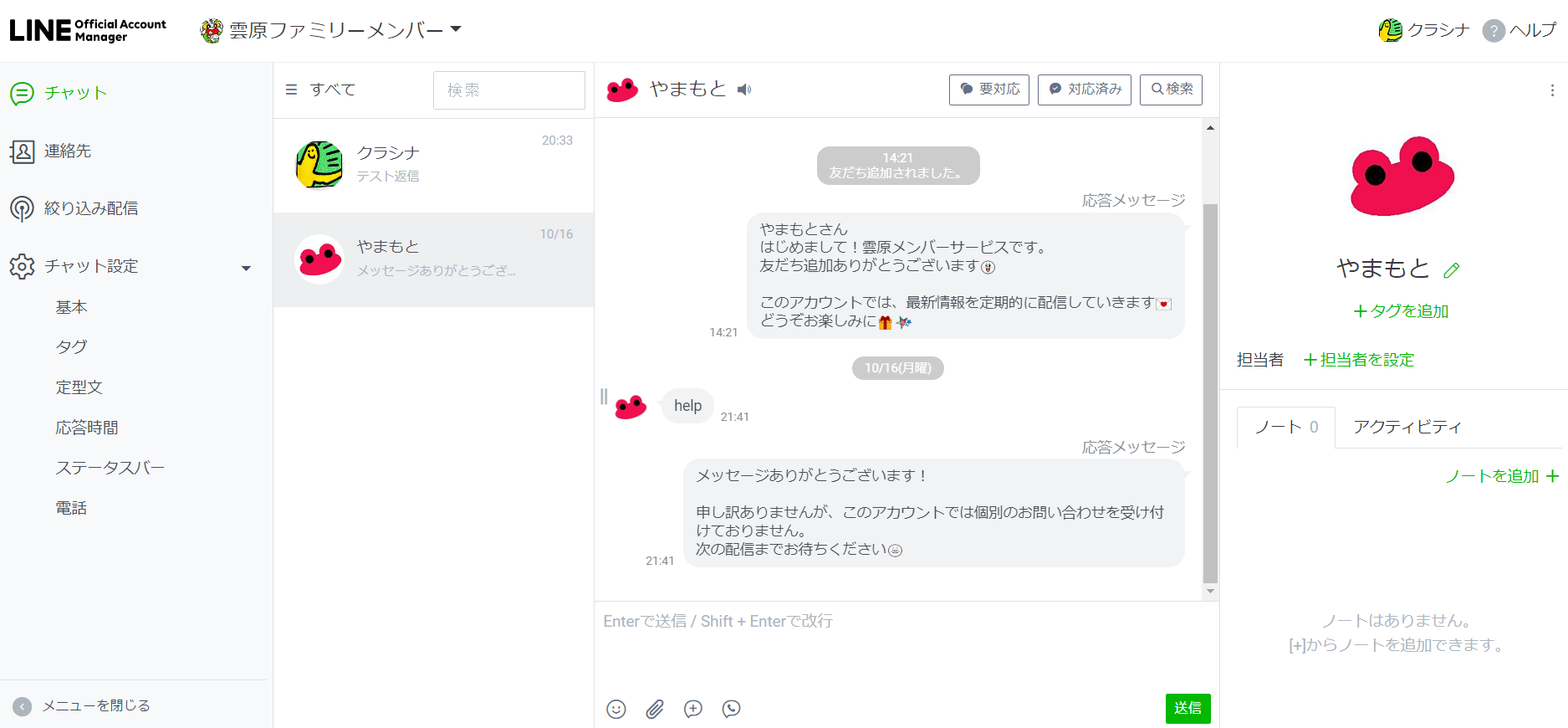Open the canned message plus bubble icon

[x=693, y=710]
